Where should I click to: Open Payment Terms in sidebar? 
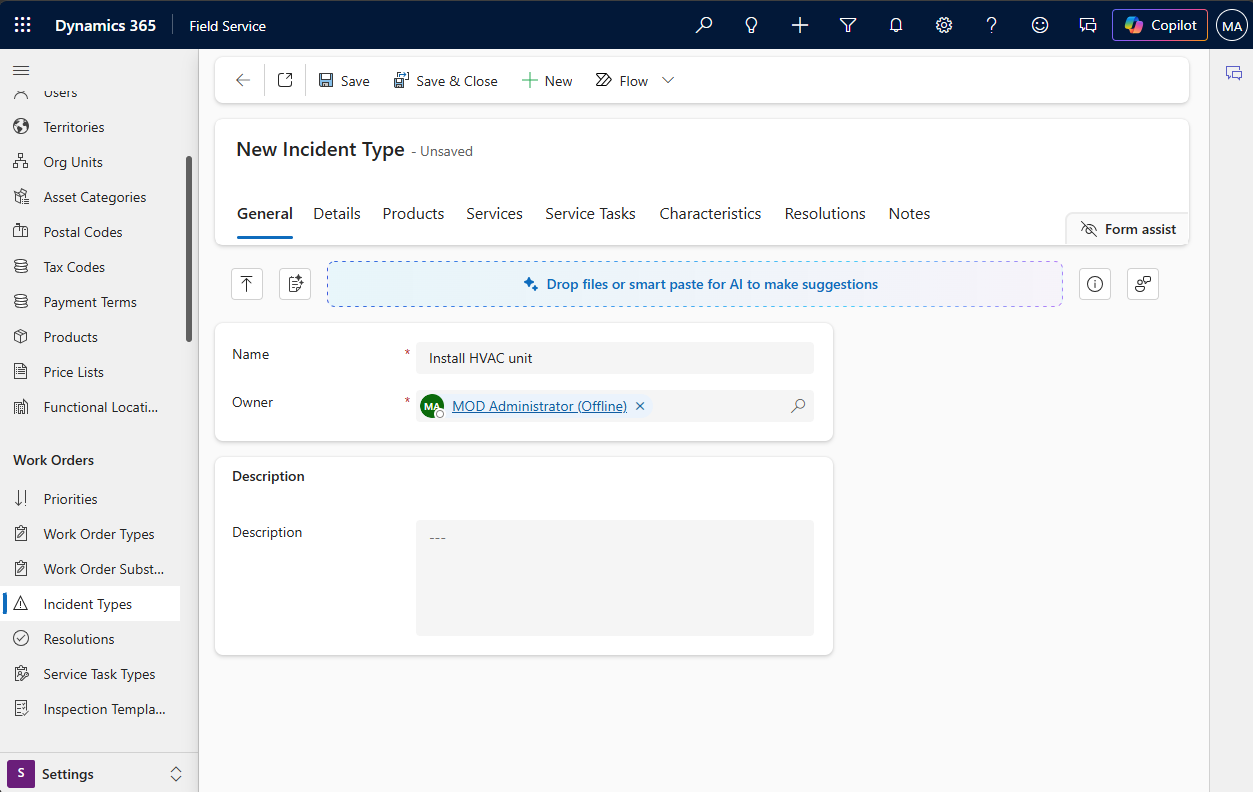point(90,302)
